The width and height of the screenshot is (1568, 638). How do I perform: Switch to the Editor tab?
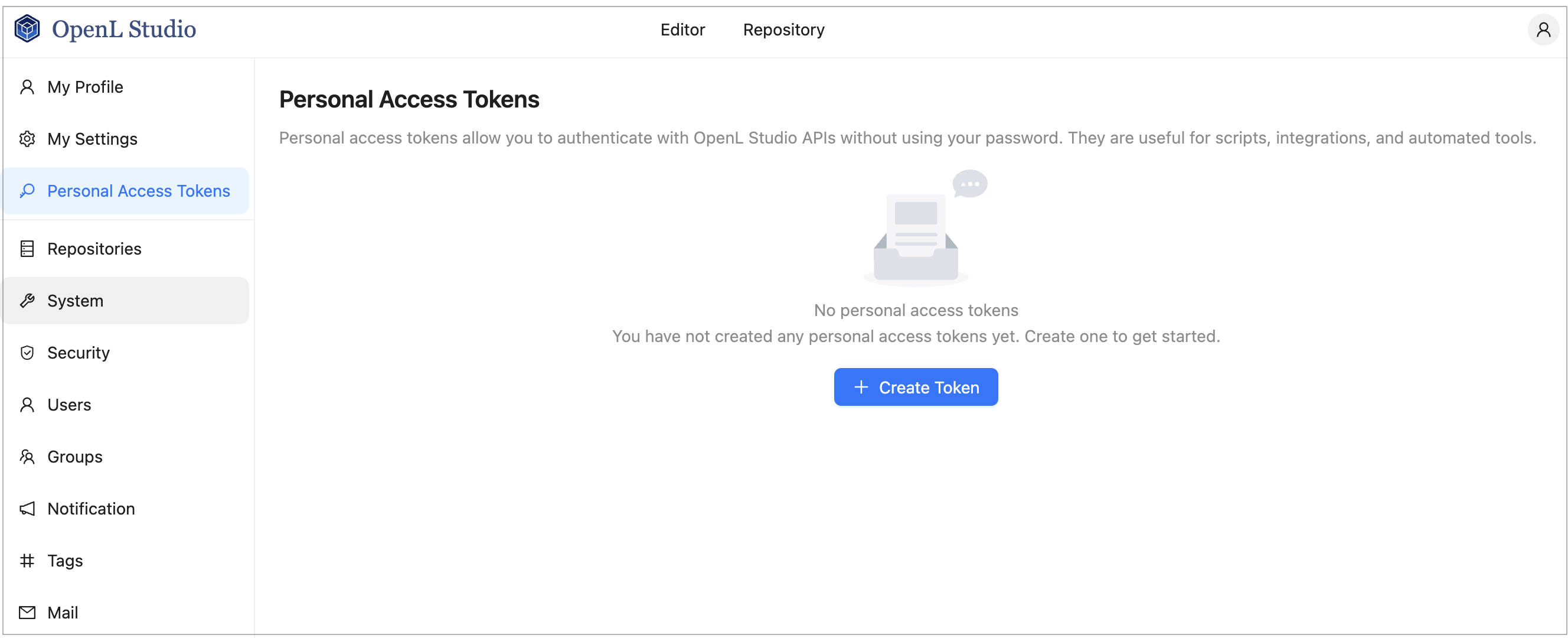pos(682,30)
